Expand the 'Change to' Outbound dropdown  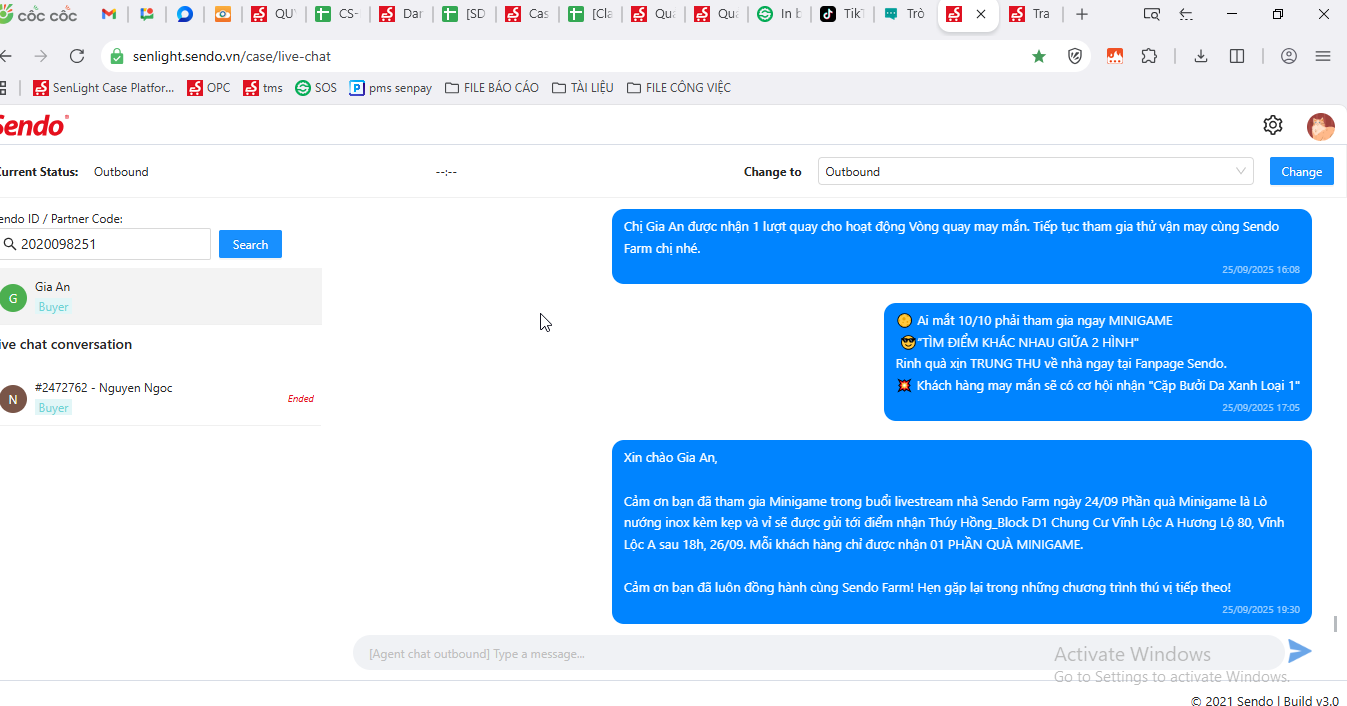pos(1036,171)
